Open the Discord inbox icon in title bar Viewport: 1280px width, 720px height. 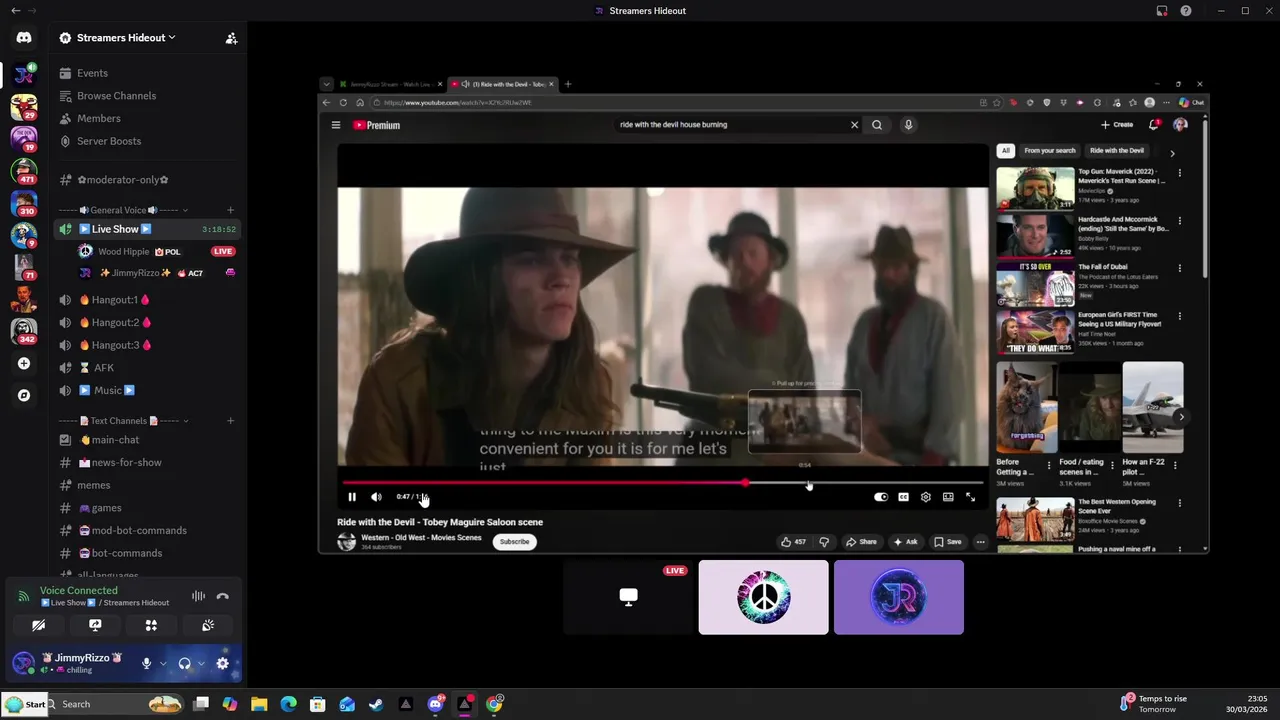coord(1162,11)
